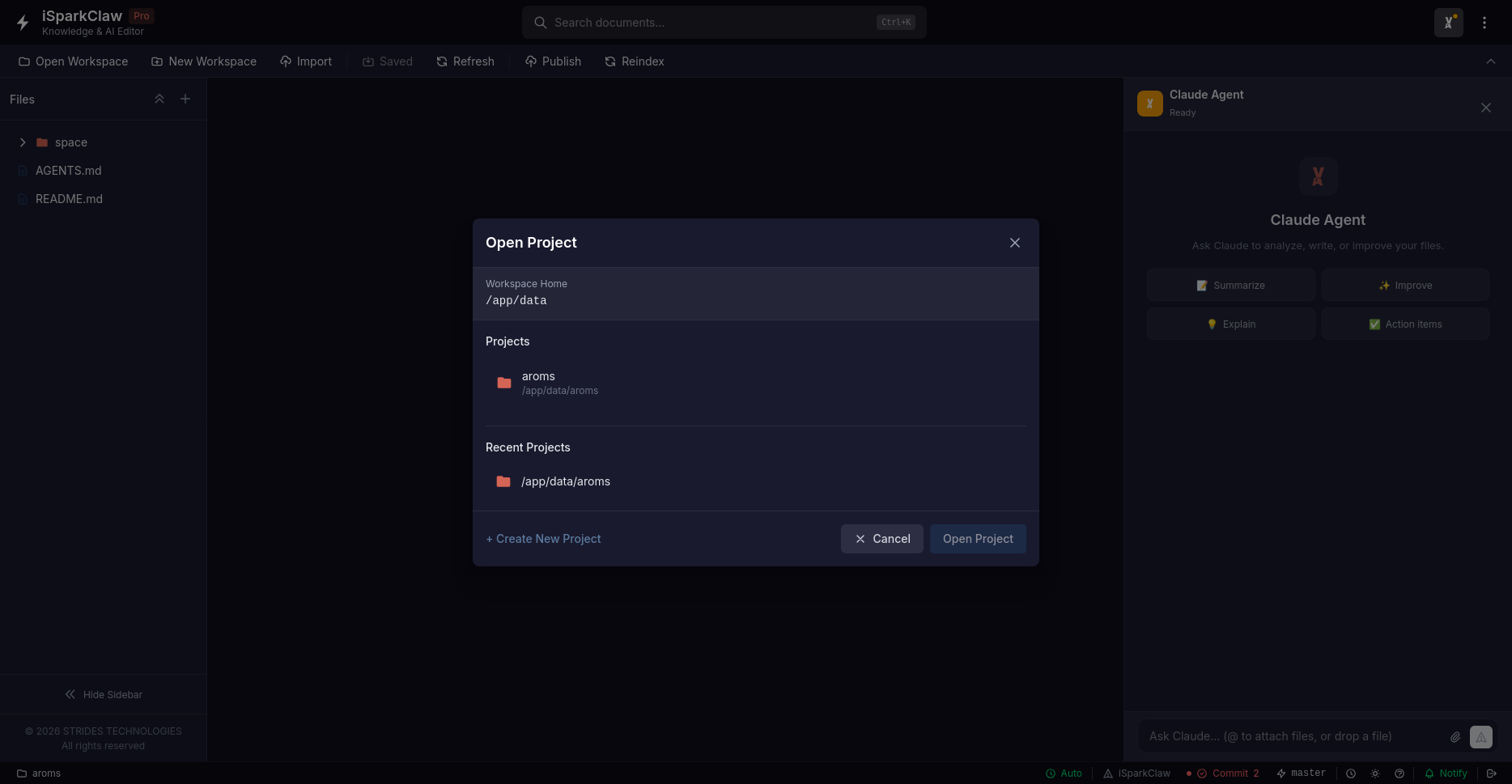Click the Action items quick action

(x=1406, y=324)
